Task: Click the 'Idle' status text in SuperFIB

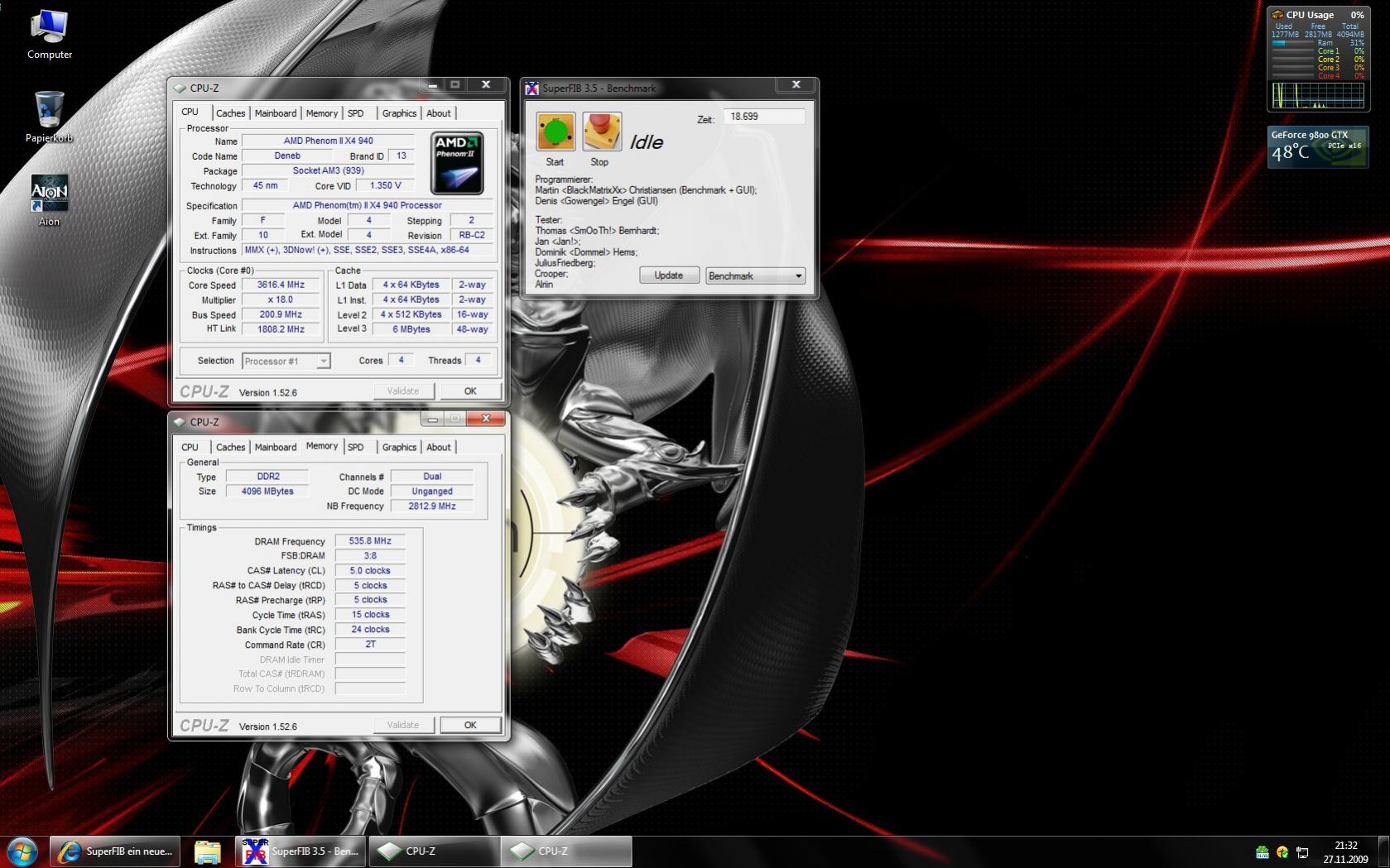Action: click(x=647, y=142)
